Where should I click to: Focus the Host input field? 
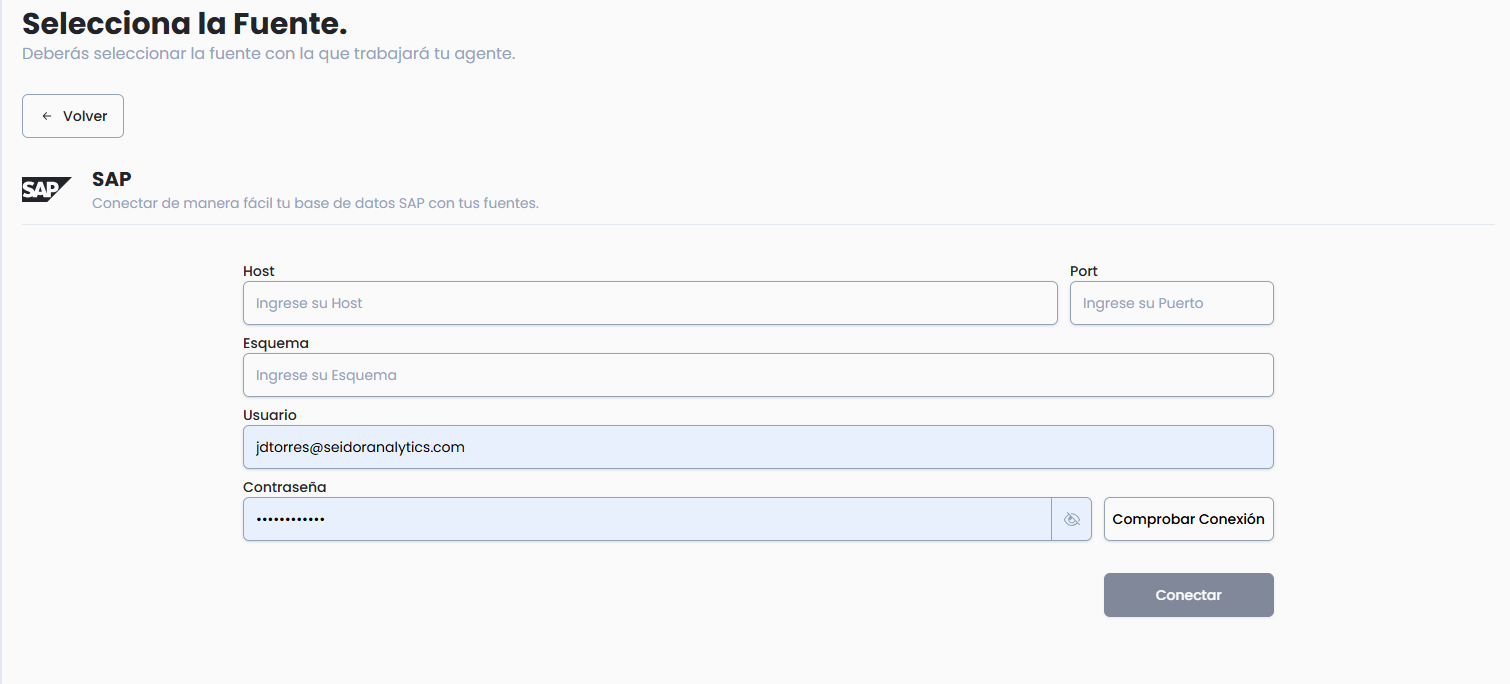[649, 303]
